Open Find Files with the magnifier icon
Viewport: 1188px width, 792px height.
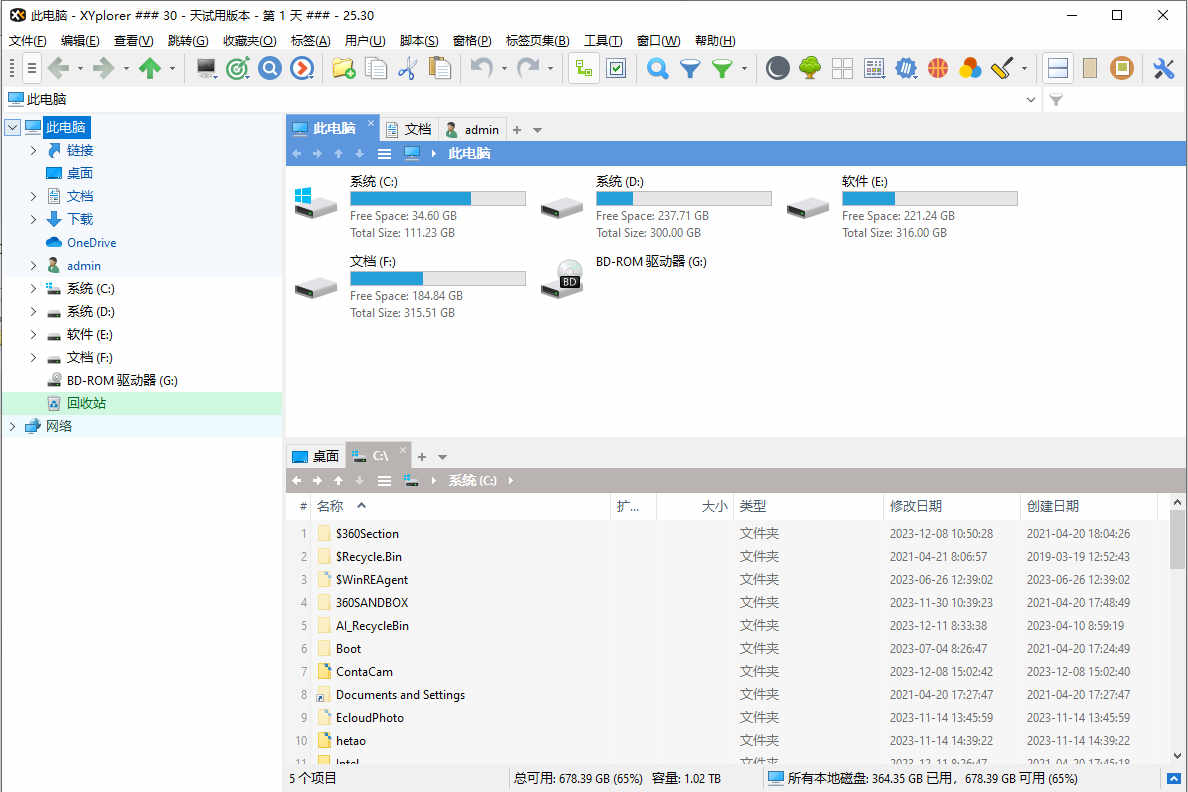tap(657, 68)
